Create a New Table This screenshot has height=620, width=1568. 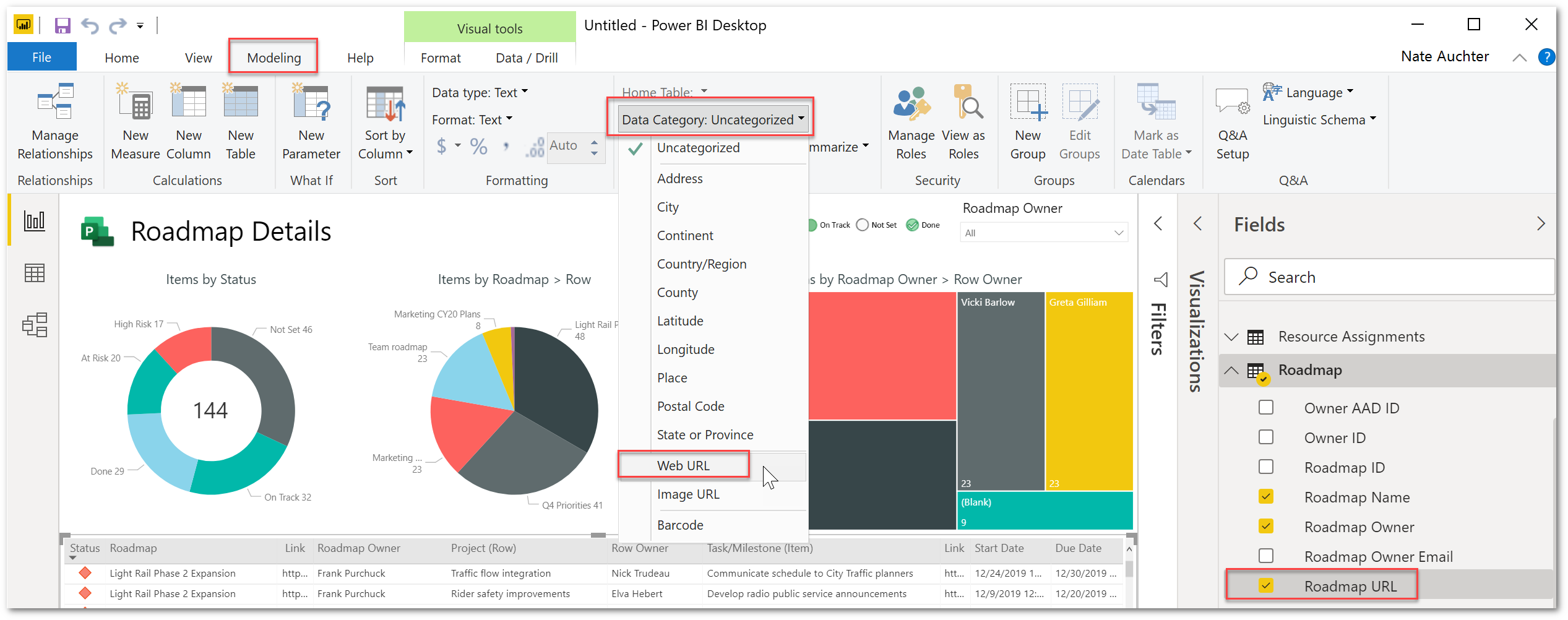coord(241,122)
